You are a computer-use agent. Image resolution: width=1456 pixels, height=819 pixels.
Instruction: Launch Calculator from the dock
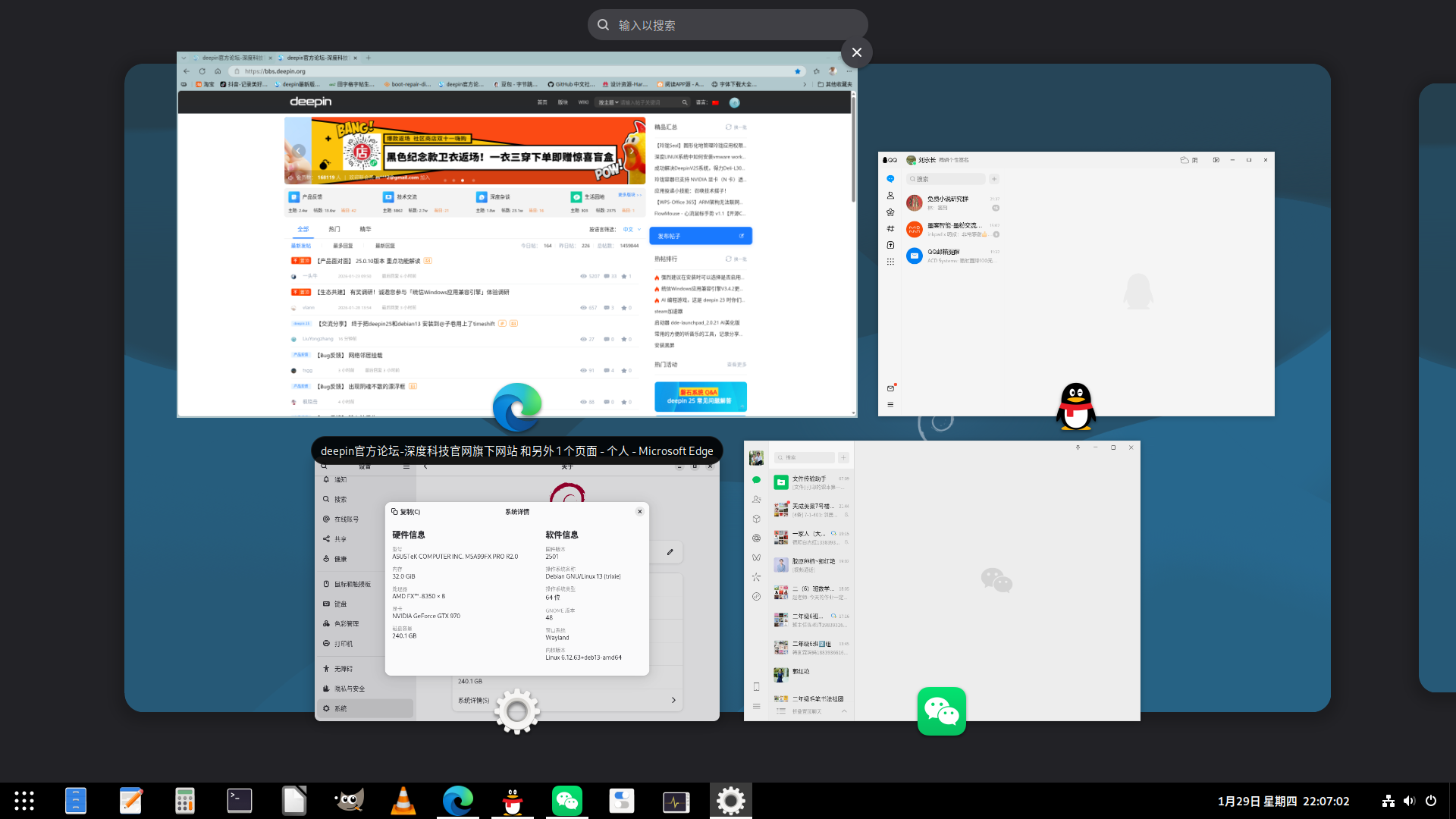coord(185,801)
